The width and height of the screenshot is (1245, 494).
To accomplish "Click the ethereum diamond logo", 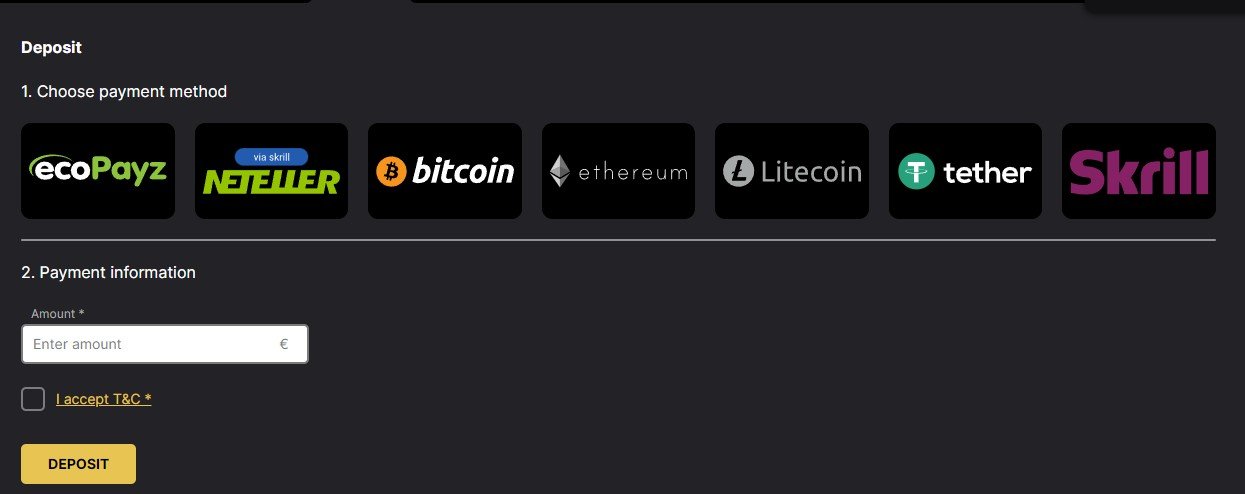I will click(x=560, y=172).
